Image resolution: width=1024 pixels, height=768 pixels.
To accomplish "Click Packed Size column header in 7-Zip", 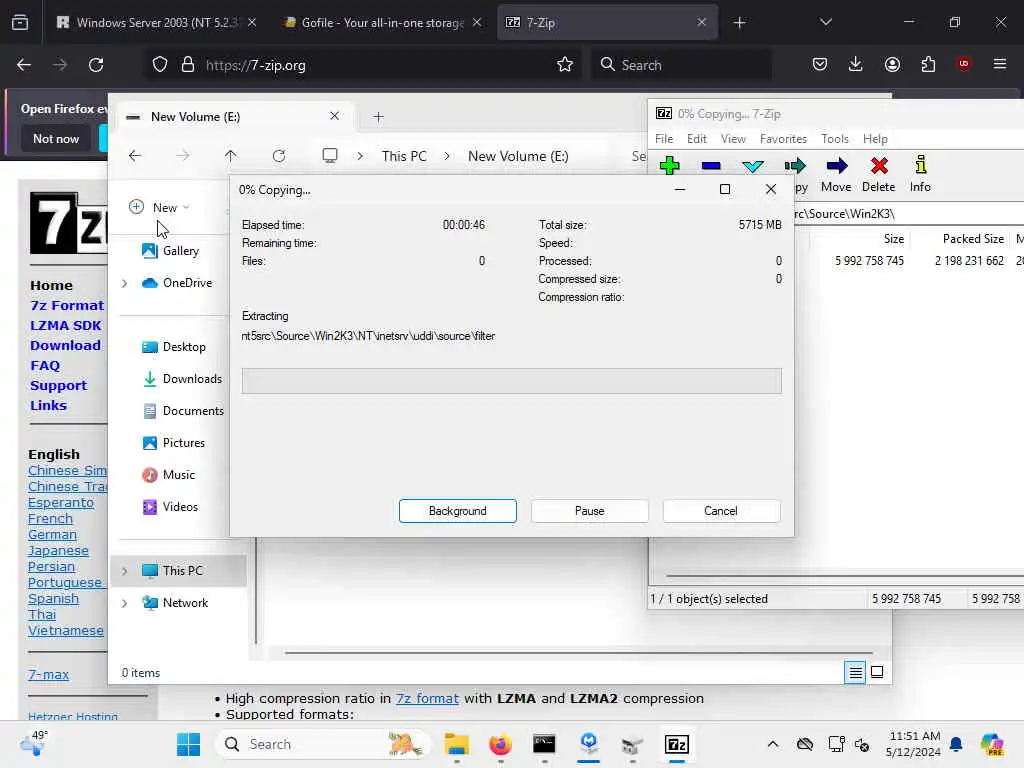I will [972, 239].
